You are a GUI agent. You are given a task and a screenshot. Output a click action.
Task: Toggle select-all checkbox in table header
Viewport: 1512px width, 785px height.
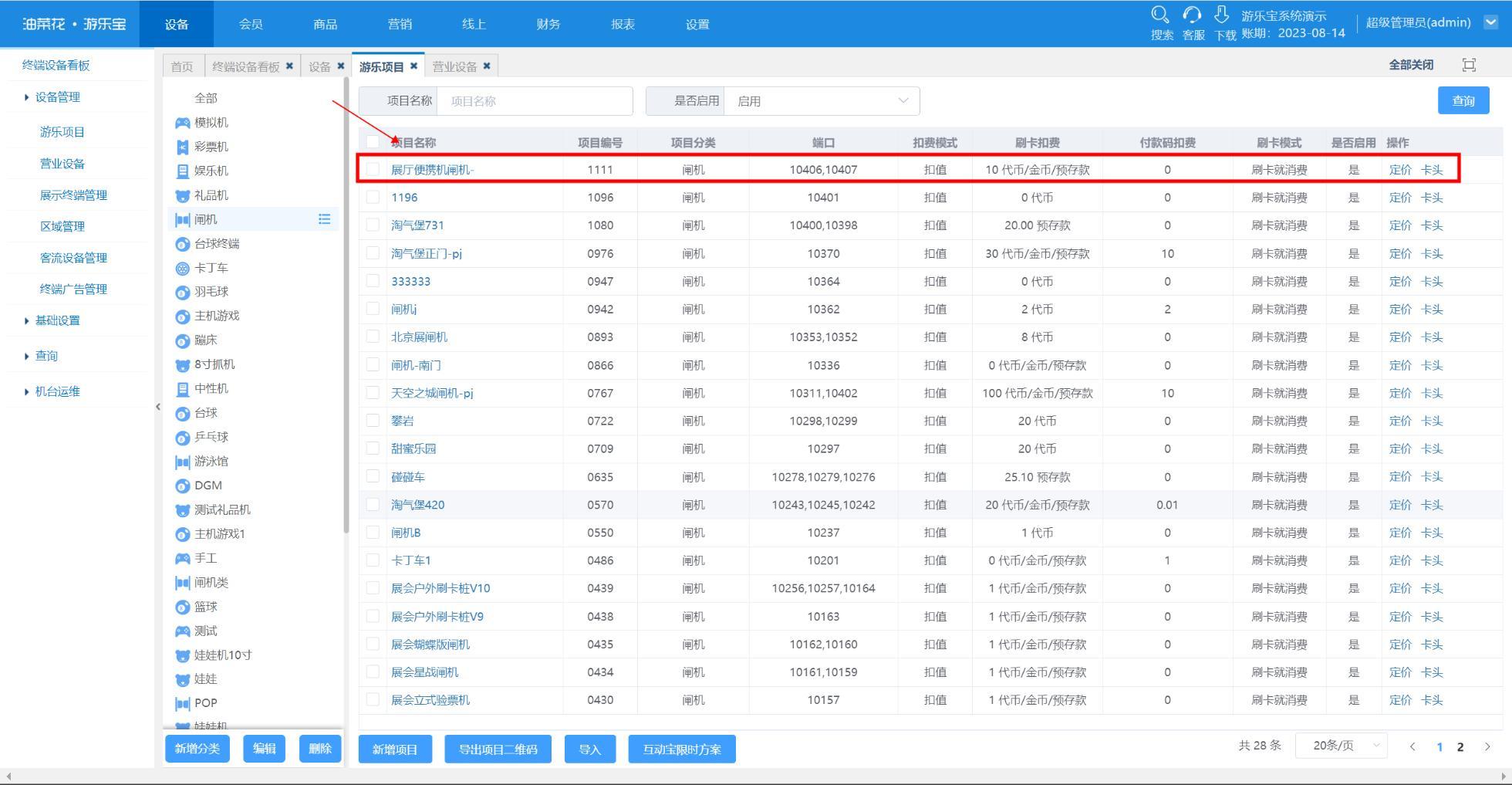click(x=373, y=142)
